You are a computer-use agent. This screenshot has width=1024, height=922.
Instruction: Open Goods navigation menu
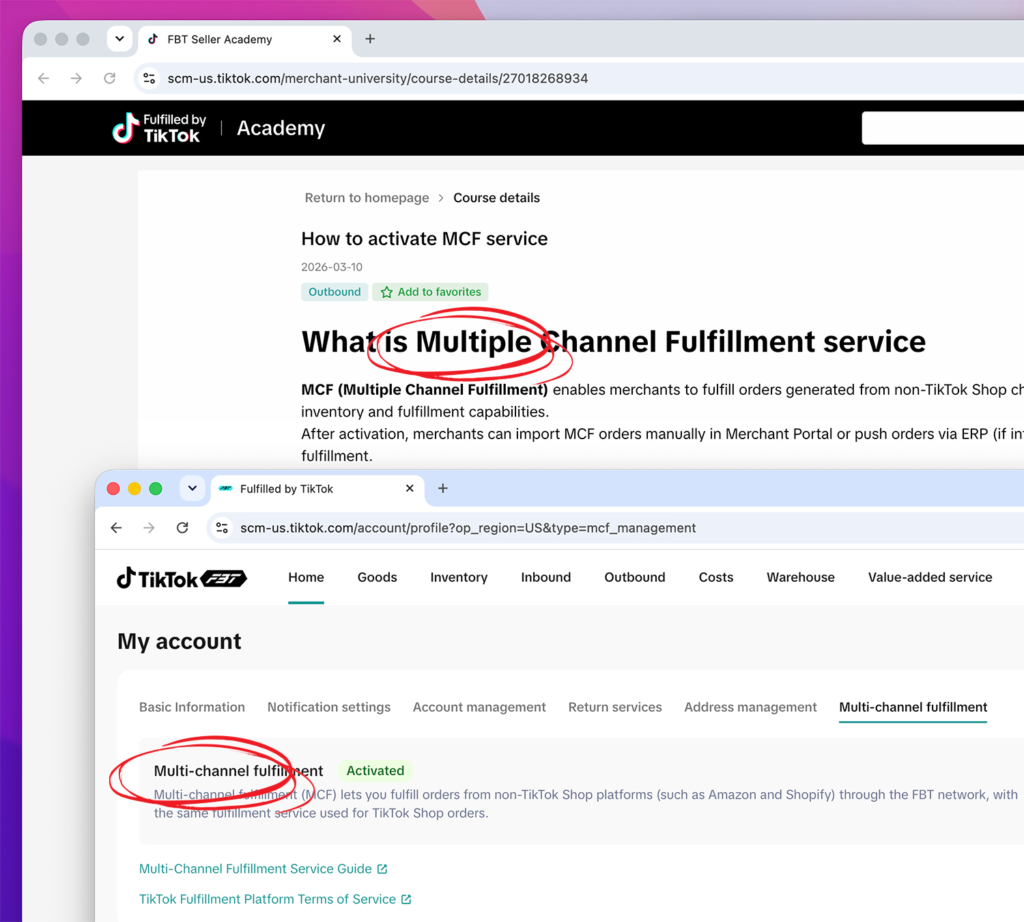tap(377, 577)
